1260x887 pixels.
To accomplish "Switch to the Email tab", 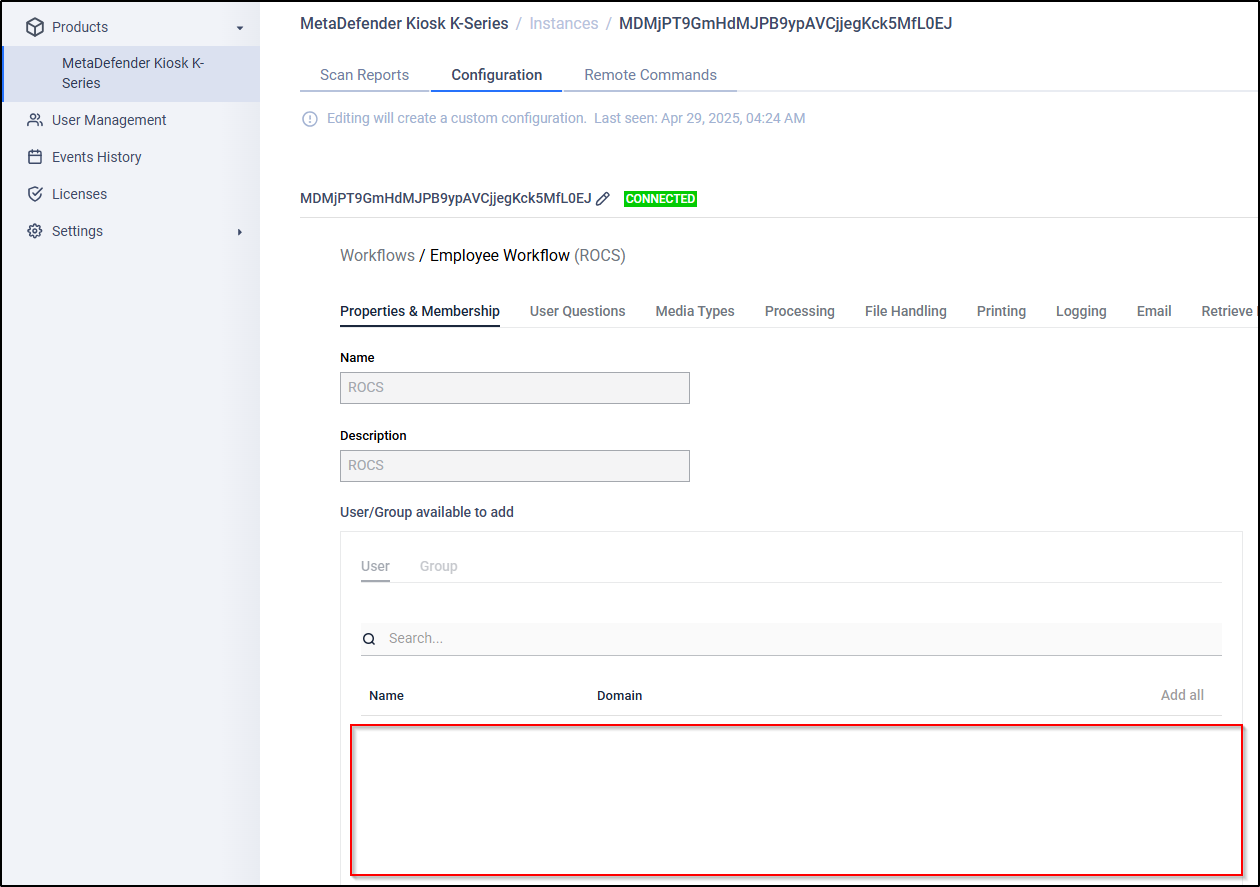I will point(1154,311).
